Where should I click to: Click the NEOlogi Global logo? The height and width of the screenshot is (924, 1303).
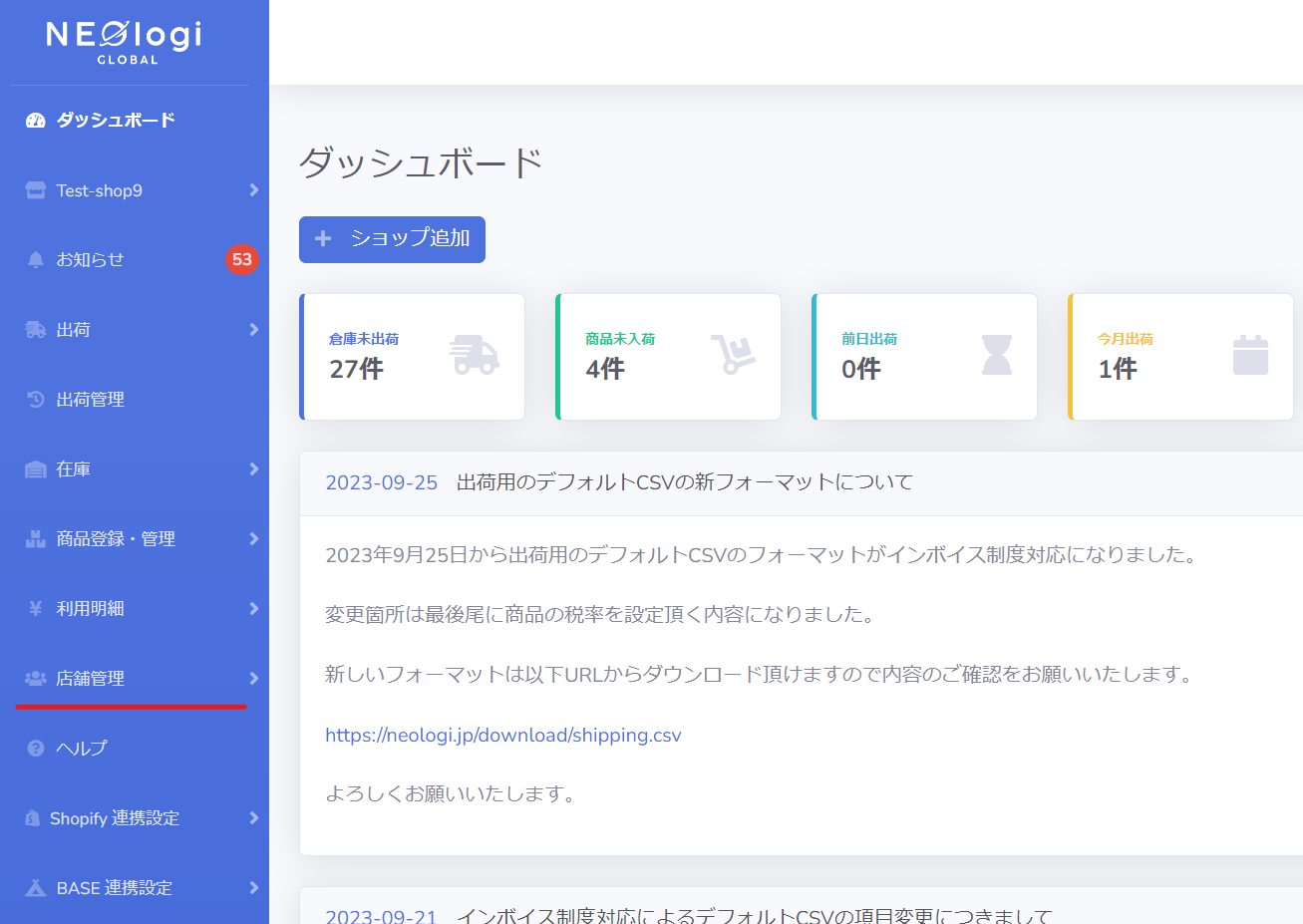tap(125, 42)
